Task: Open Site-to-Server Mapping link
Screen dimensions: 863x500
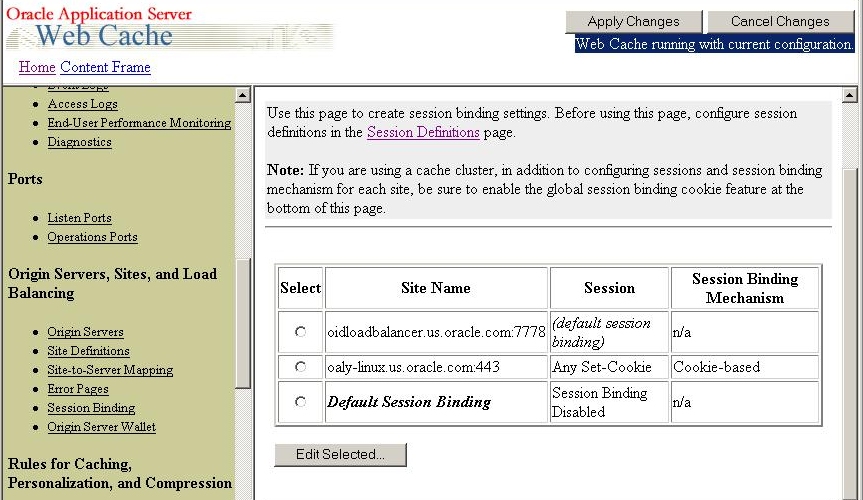Action: pos(110,370)
